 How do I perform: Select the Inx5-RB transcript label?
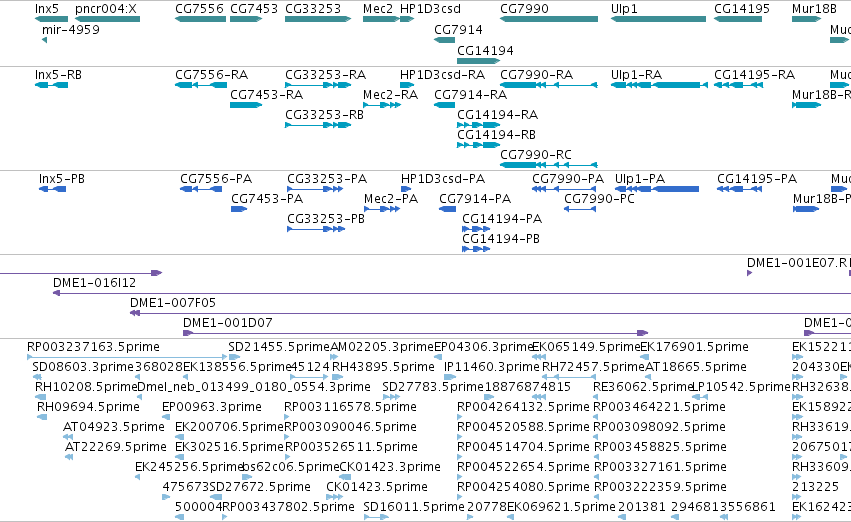pos(58,74)
